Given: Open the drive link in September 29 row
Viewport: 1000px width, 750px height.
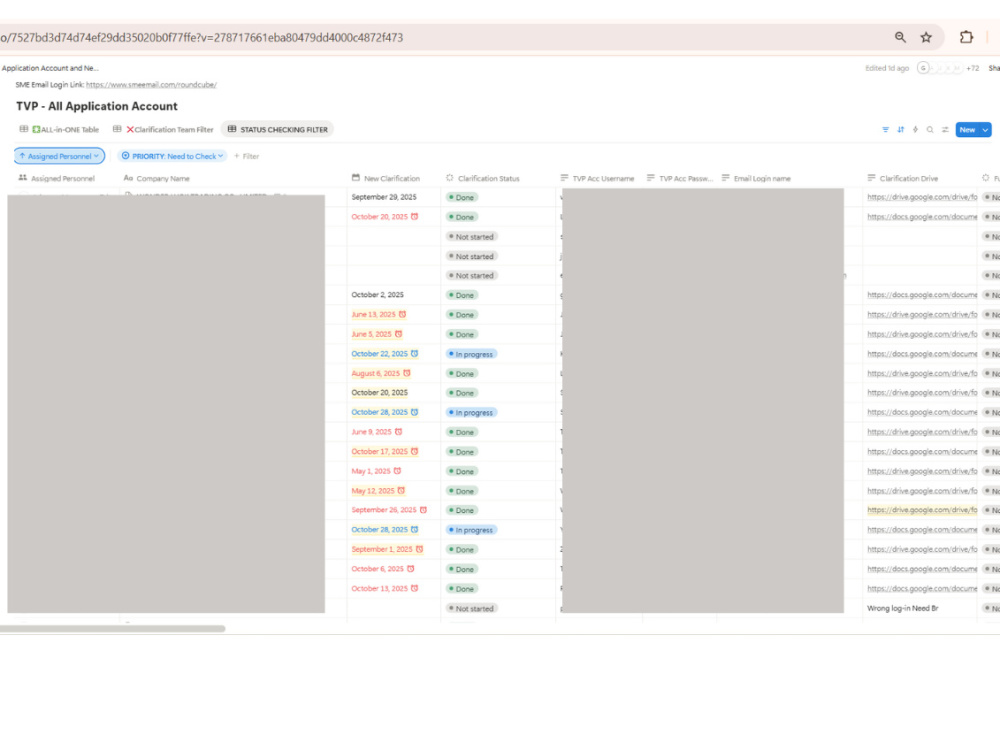Looking at the screenshot, I should 922,197.
